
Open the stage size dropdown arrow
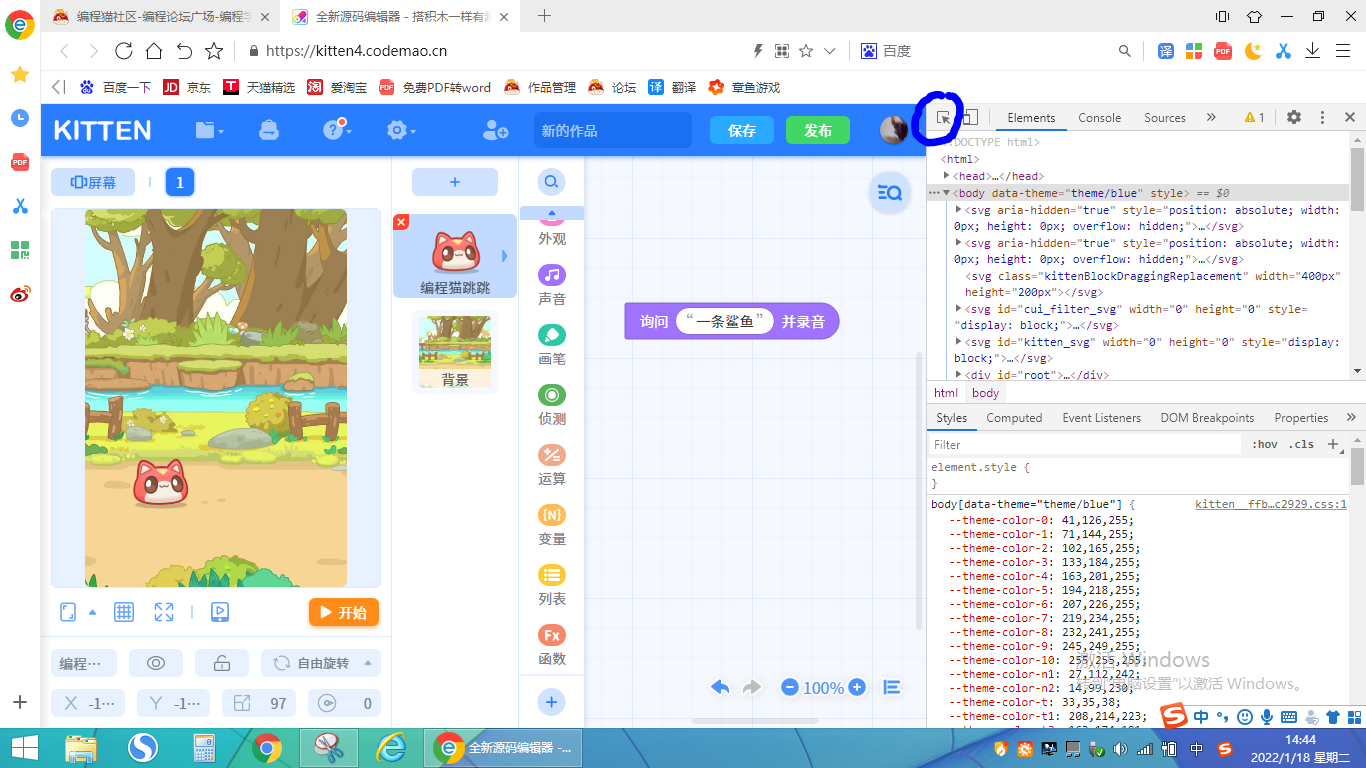pyautogui.click(x=93, y=612)
